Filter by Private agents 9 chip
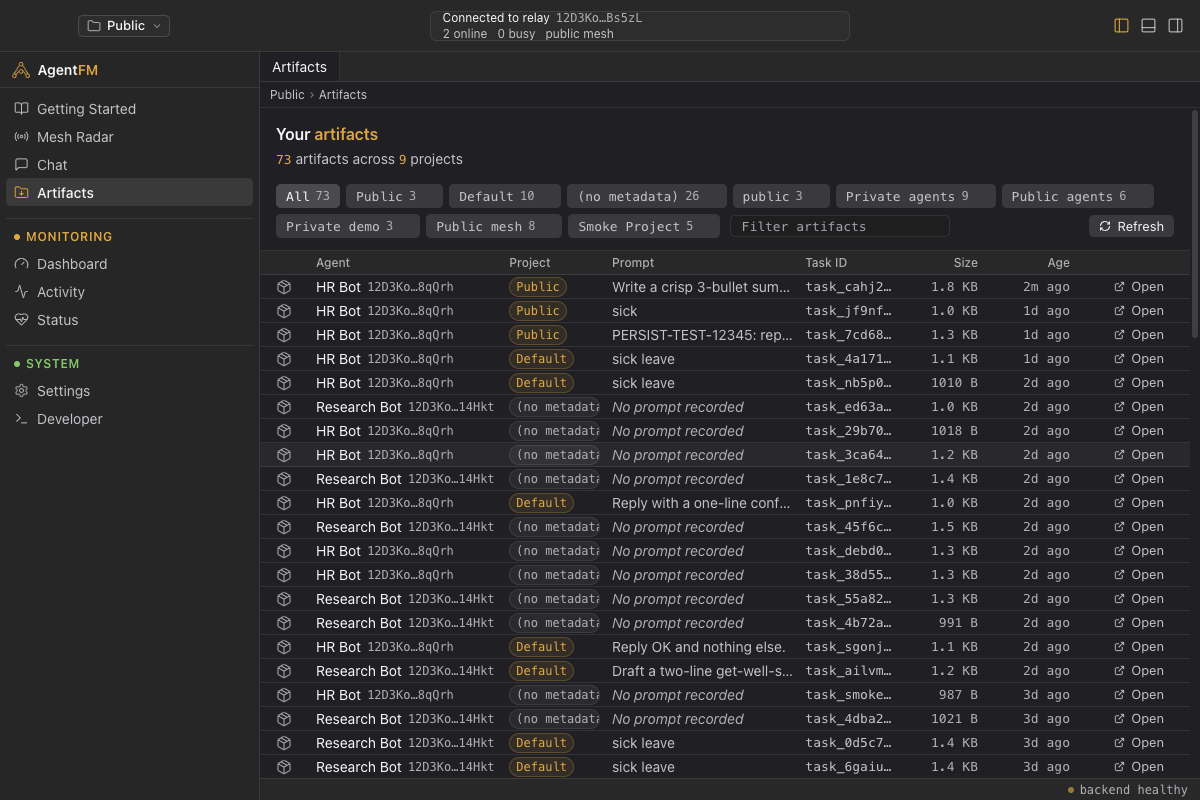The width and height of the screenshot is (1200, 800). [915, 196]
